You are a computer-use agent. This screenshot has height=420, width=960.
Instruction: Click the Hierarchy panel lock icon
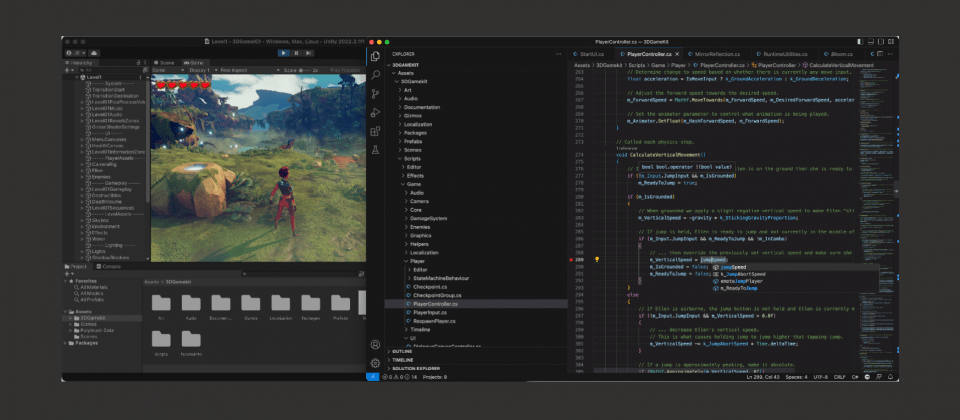pos(138,63)
